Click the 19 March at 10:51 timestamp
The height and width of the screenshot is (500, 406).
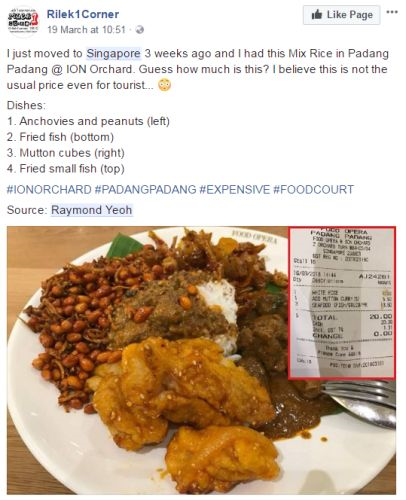coord(86,30)
